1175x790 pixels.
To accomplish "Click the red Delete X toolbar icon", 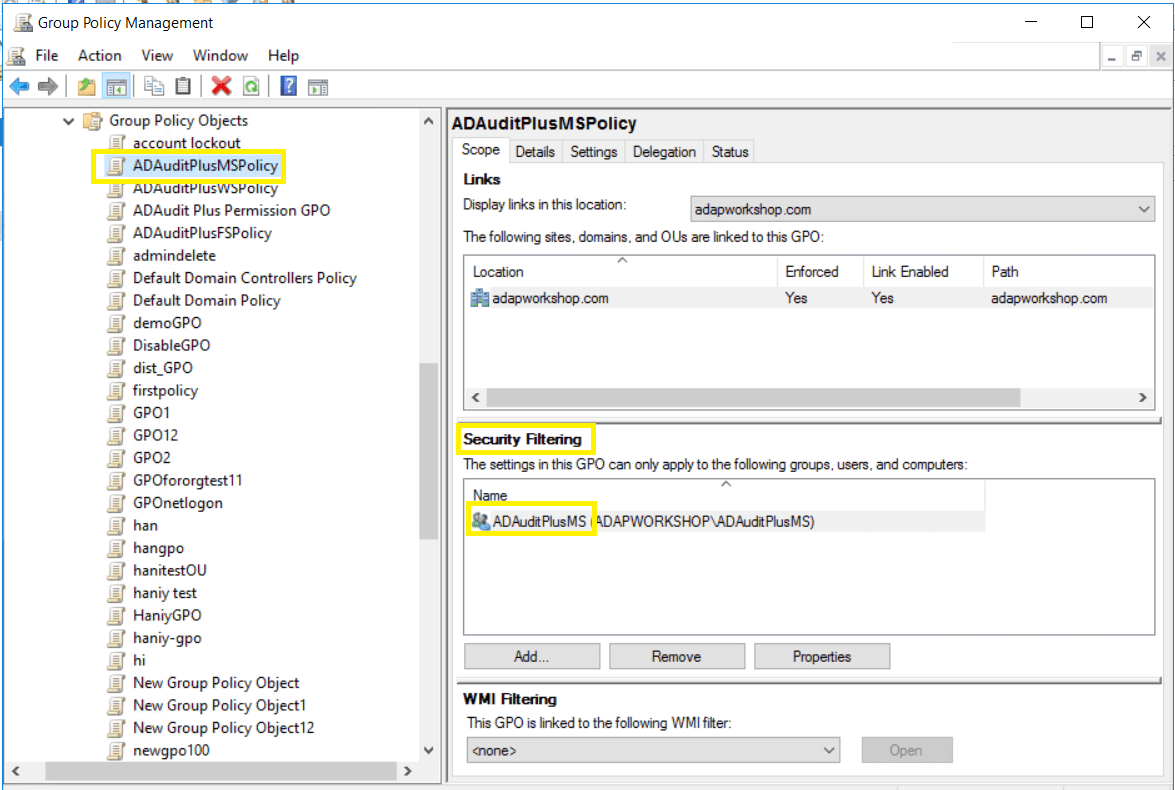I will tap(221, 87).
